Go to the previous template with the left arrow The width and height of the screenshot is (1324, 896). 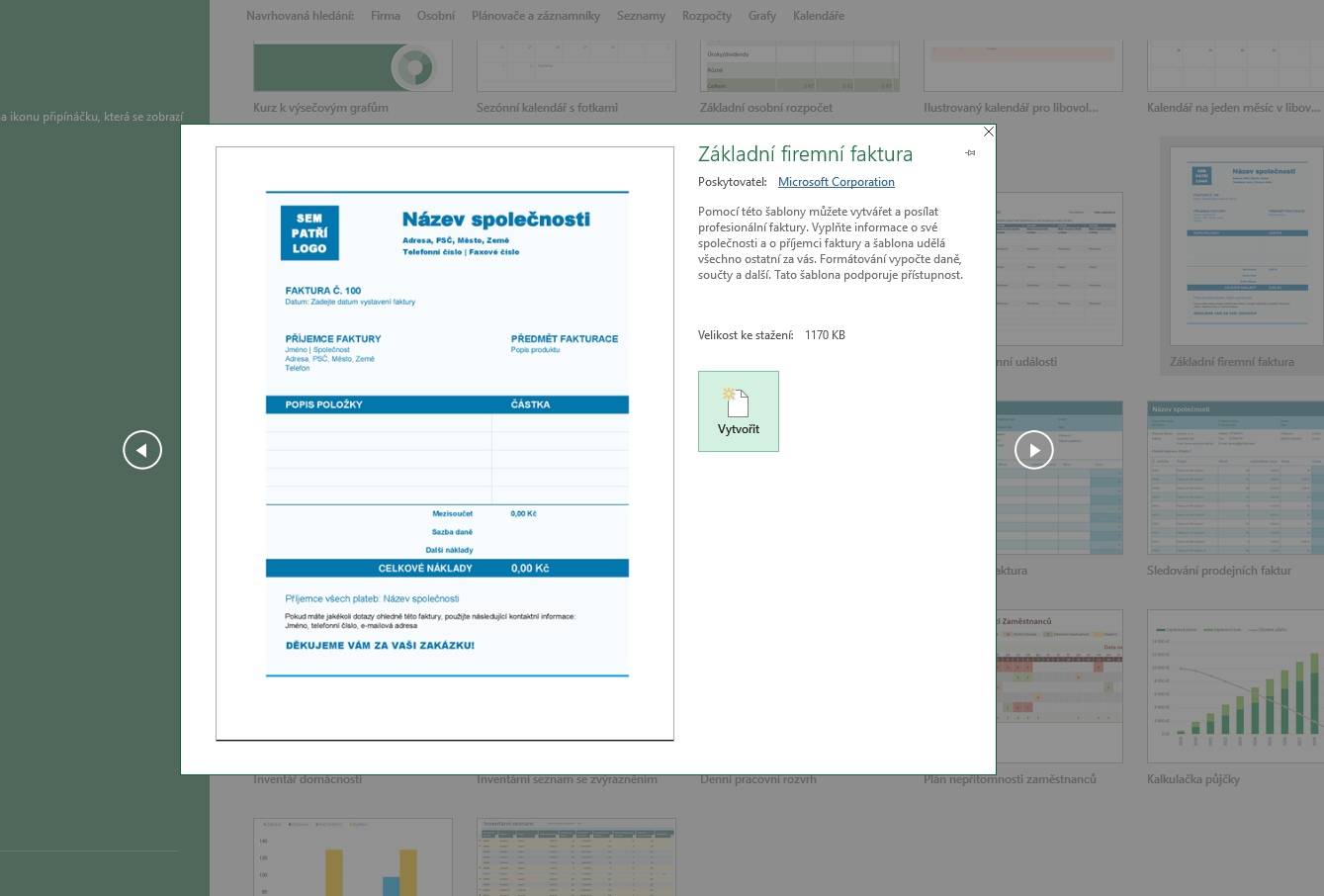pyautogui.click(x=142, y=450)
